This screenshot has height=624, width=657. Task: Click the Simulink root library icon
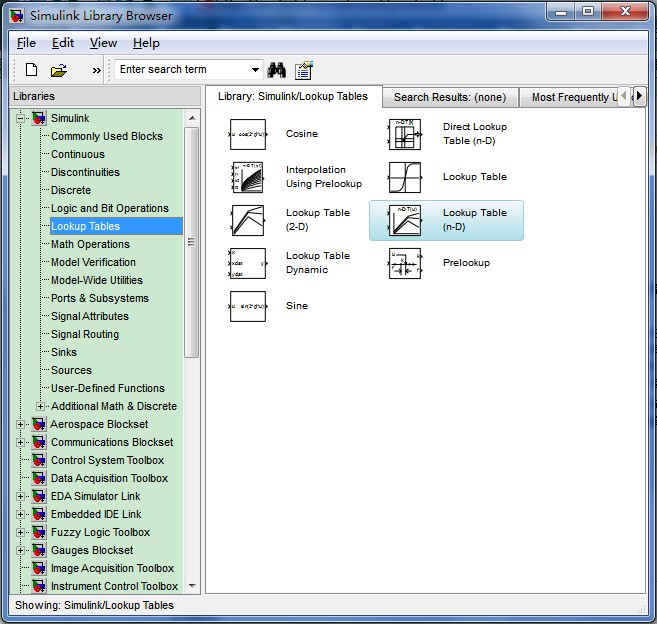click(x=39, y=118)
